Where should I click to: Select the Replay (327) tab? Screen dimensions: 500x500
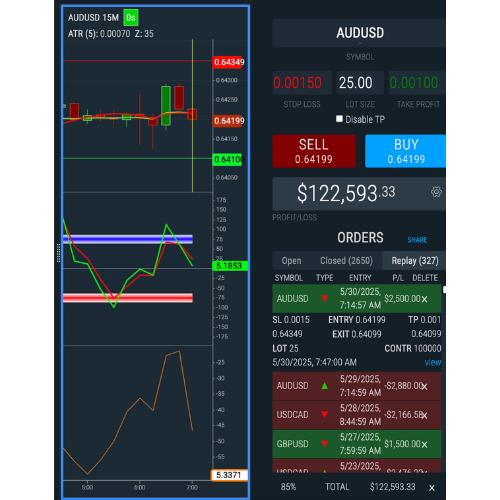(x=415, y=261)
